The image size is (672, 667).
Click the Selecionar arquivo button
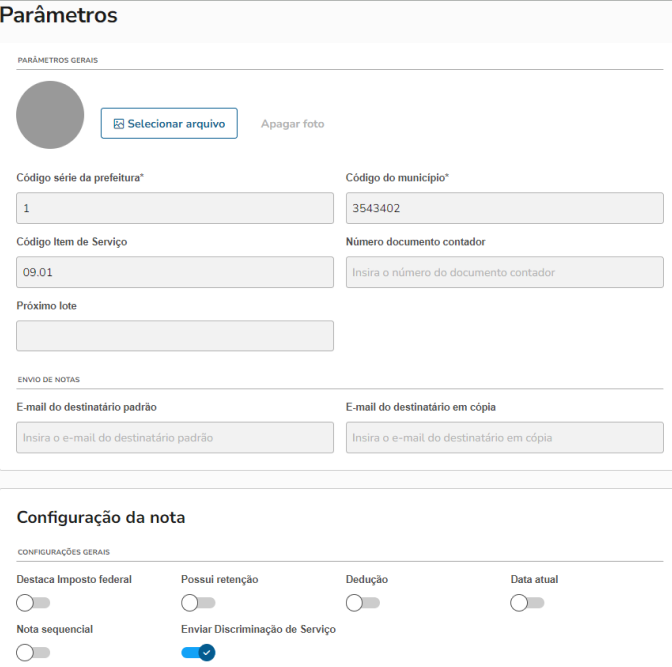[x=169, y=123]
